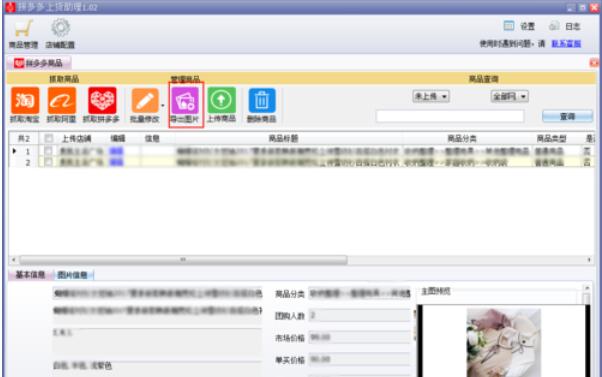Open the 日志 log viewer
602x377 pixels.
pyautogui.click(x=565, y=26)
